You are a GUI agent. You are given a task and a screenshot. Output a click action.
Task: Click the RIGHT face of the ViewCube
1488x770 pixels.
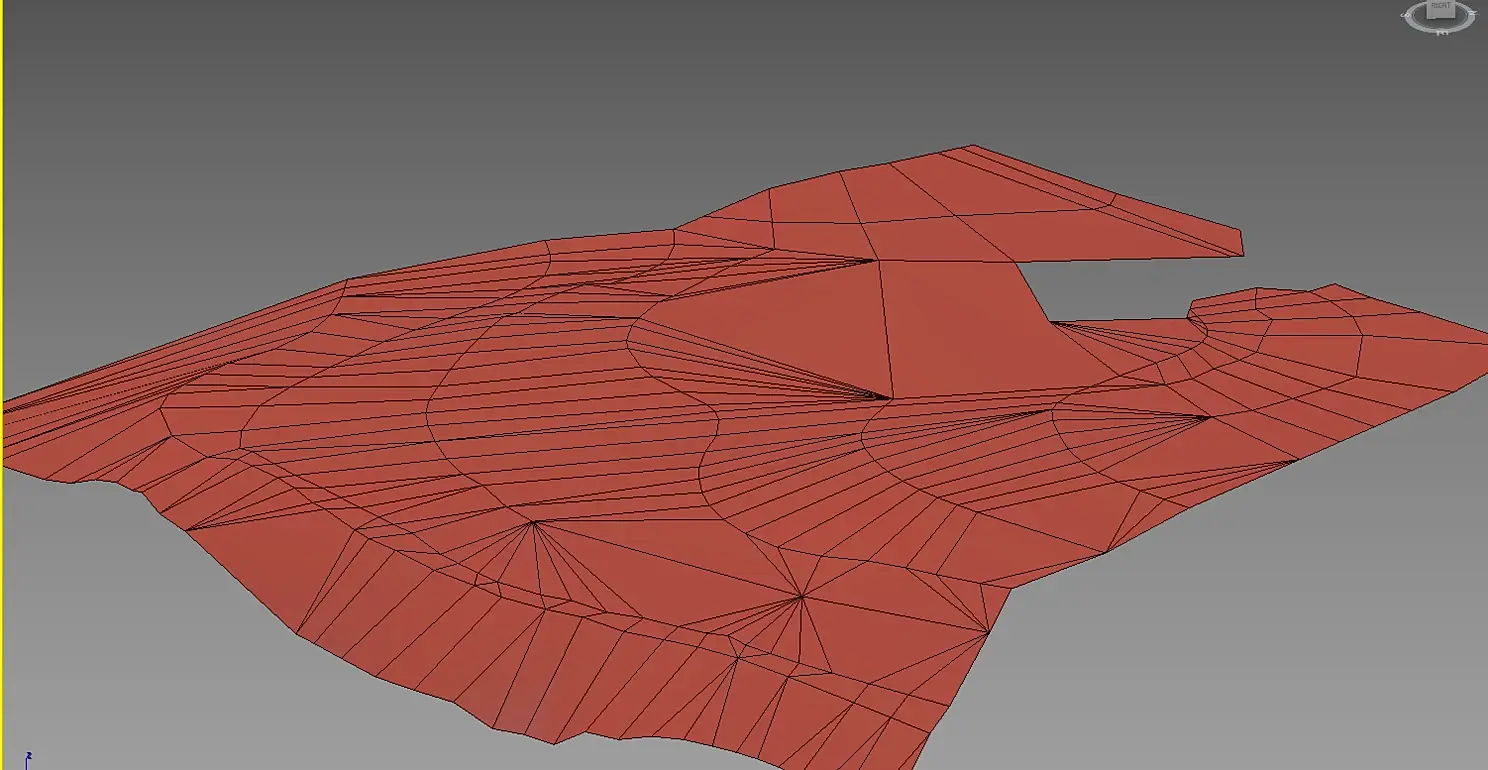(x=1441, y=7)
